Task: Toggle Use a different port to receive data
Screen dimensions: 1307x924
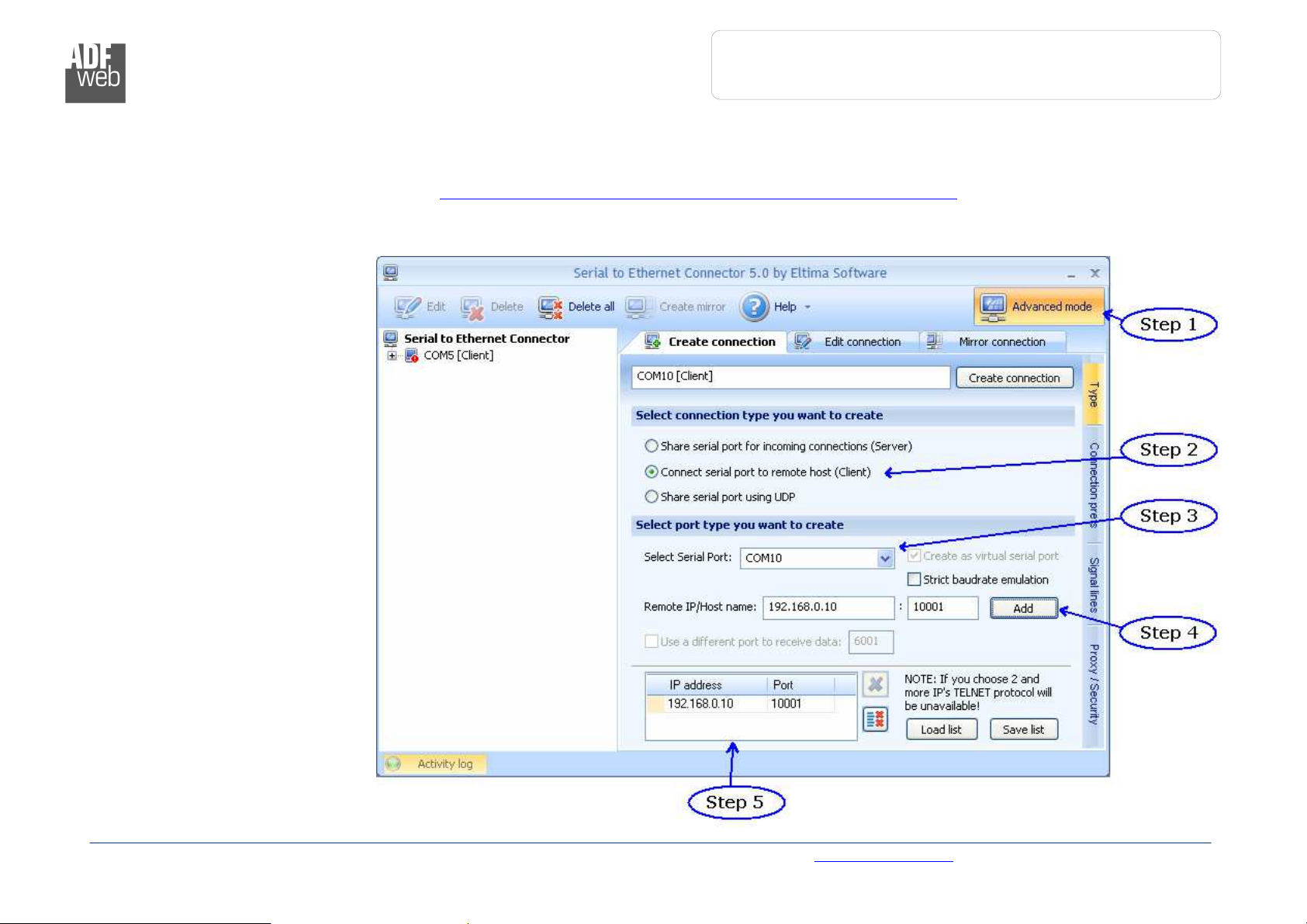Action: 652,642
